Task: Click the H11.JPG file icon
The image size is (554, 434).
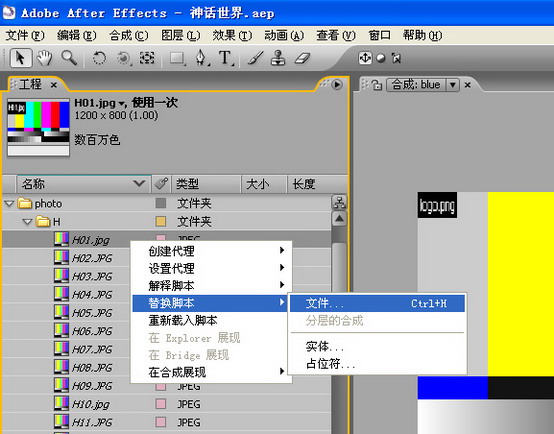Action: pyautogui.click(x=61, y=422)
